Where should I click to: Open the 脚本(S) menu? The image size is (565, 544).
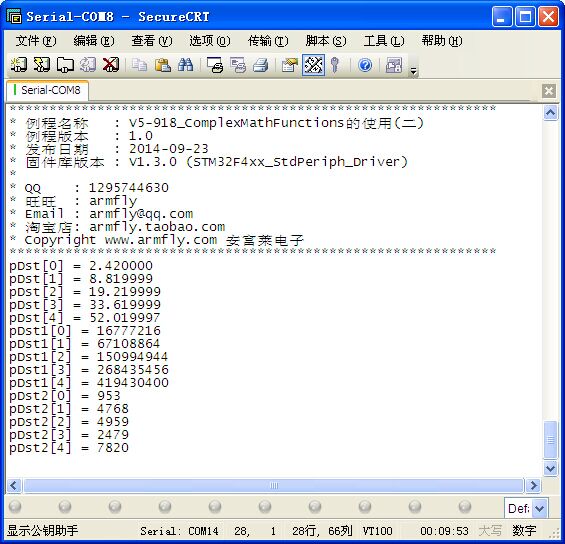tap(326, 41)
